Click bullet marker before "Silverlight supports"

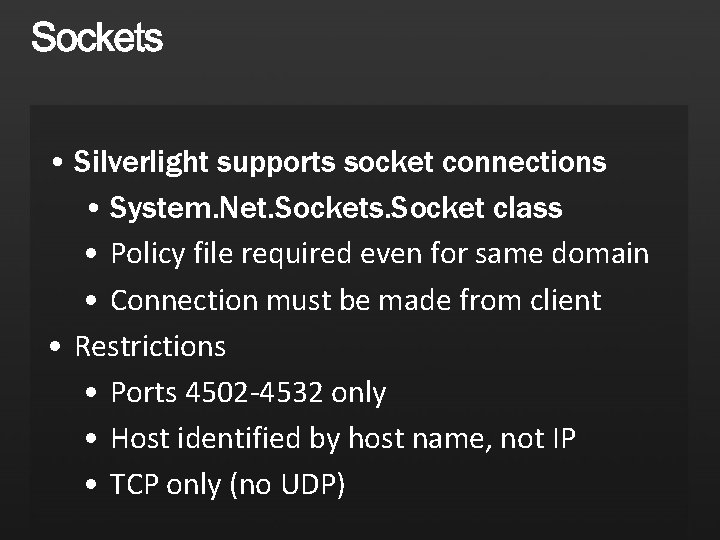click(x=60, y=163)
